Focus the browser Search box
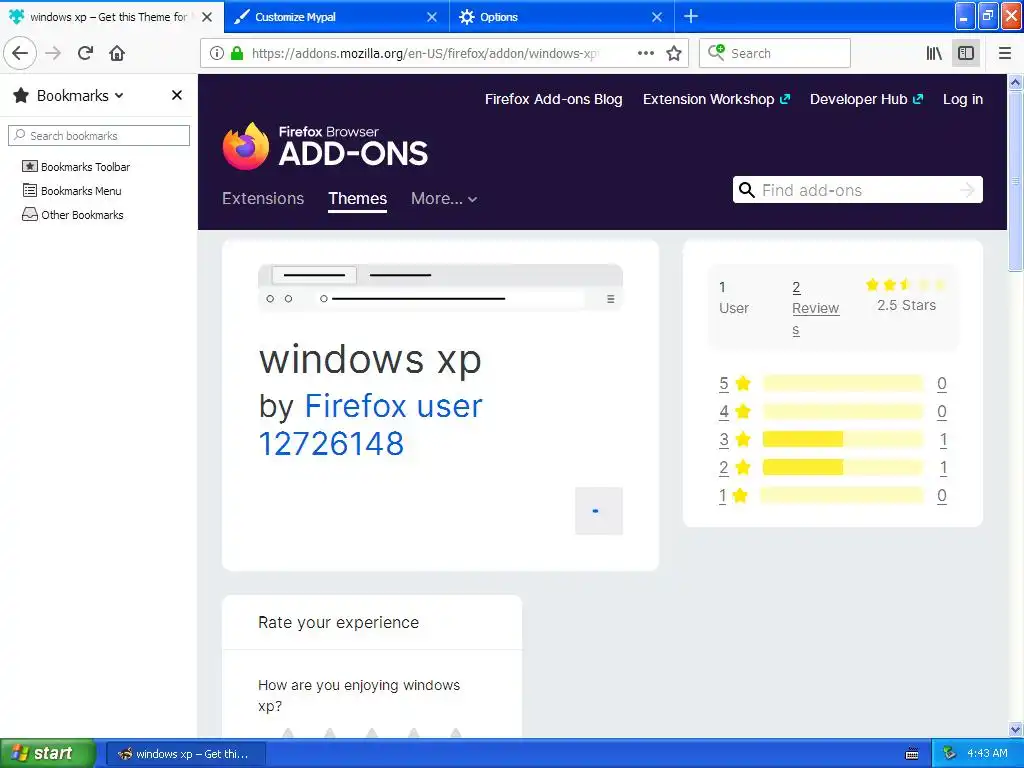The width and height of the screenshot is (1024, 768). click(775, 53)
